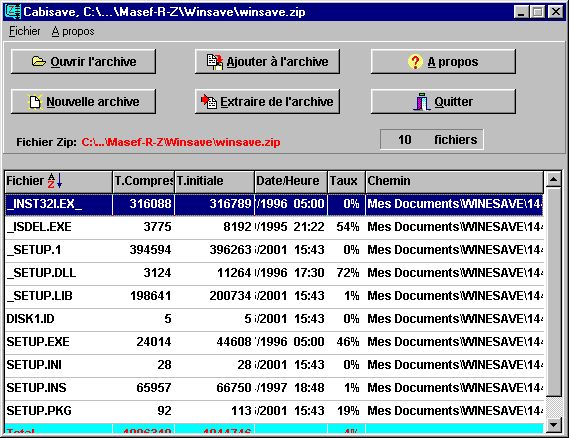Screen dimensions: 569x438
Task: Select the SETUP.INI file row
Action: coord(274,365)
